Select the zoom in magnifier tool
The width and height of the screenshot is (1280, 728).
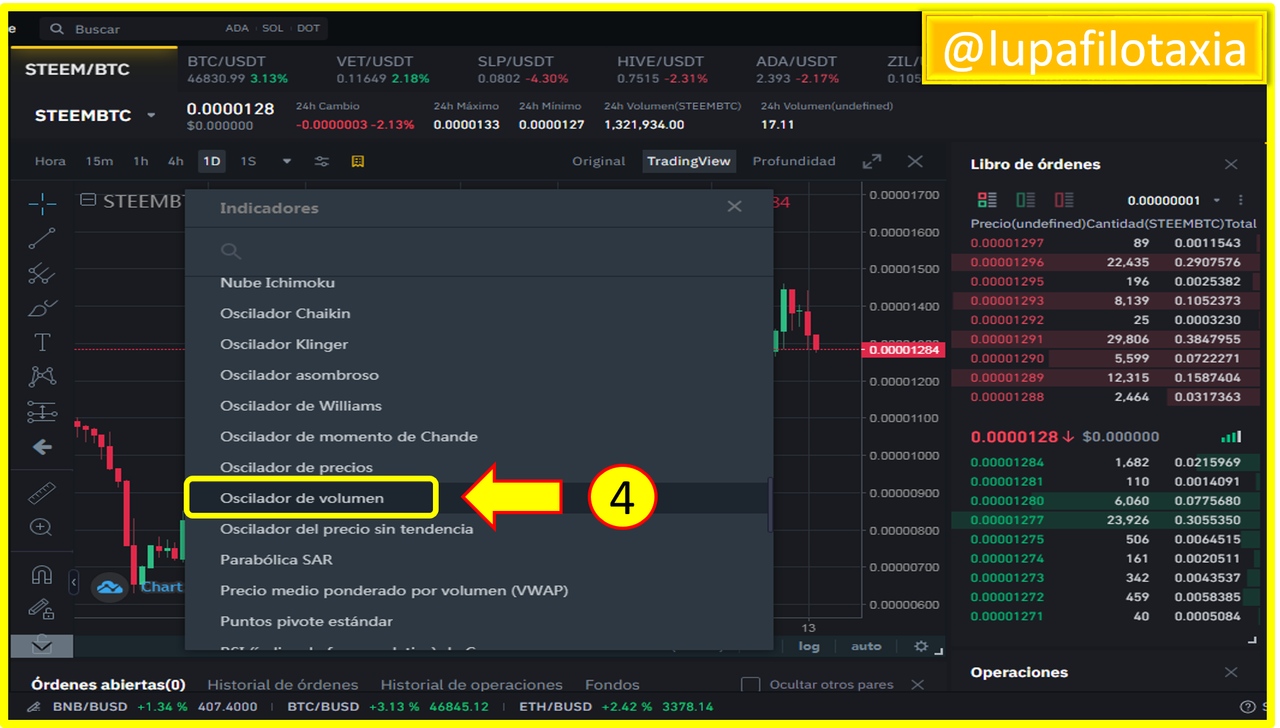coord(42,527)
